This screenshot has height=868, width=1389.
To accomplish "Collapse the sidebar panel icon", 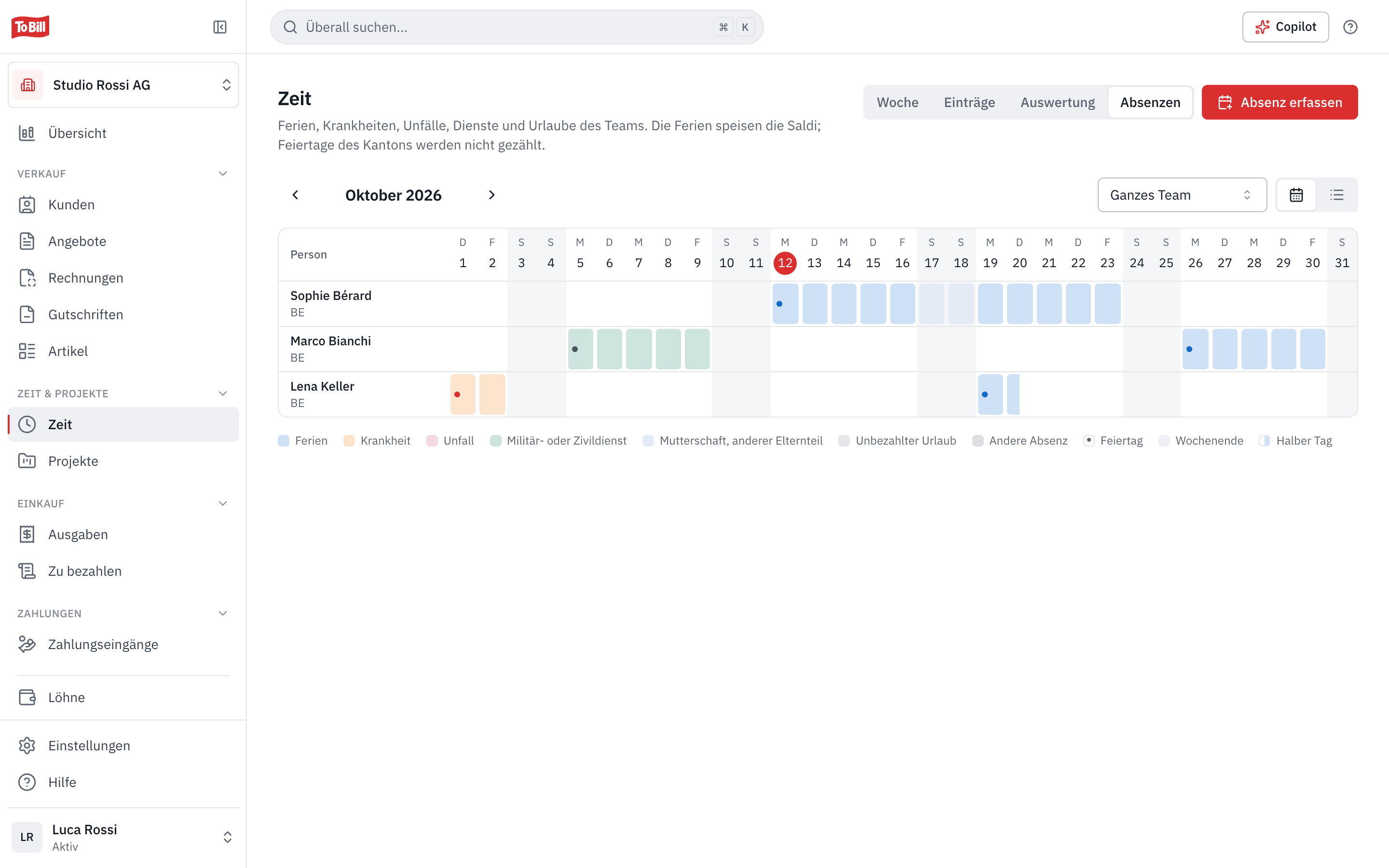I will (220, 27).
